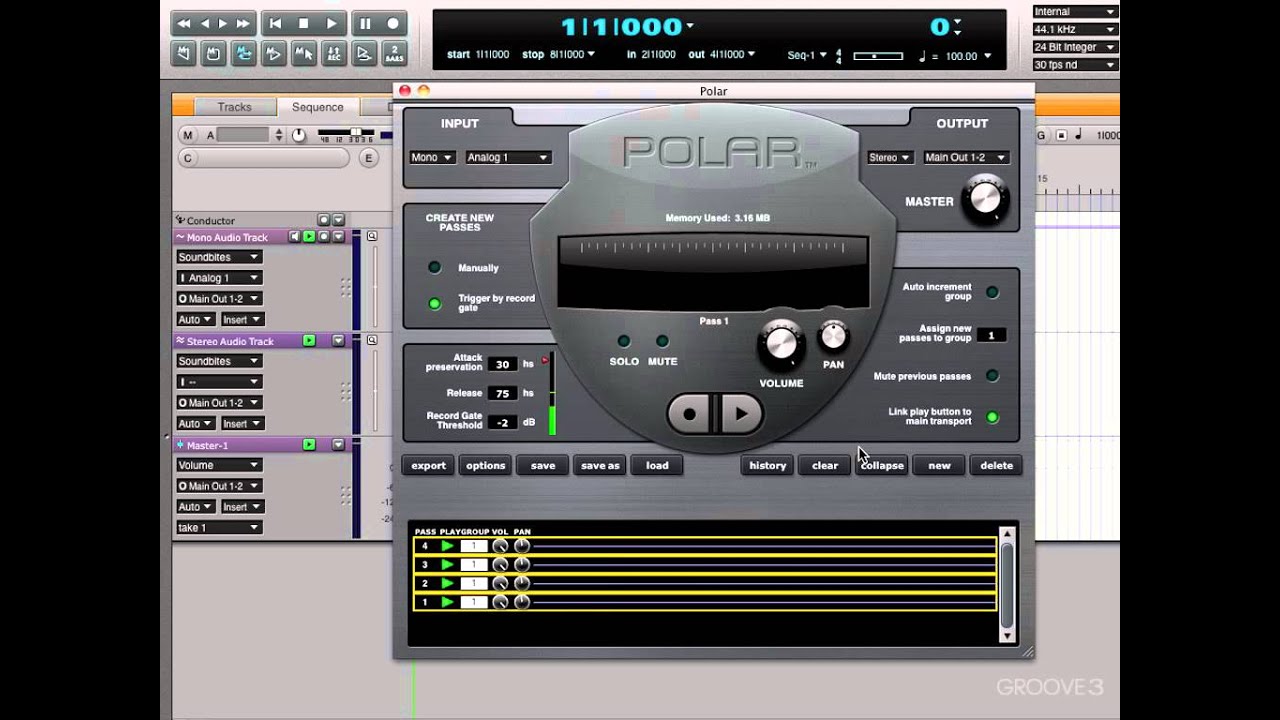Click Assign new passes to group field
Image resolution: width=1280 pixels, height=720 pixels.
(x=991, y=335)
